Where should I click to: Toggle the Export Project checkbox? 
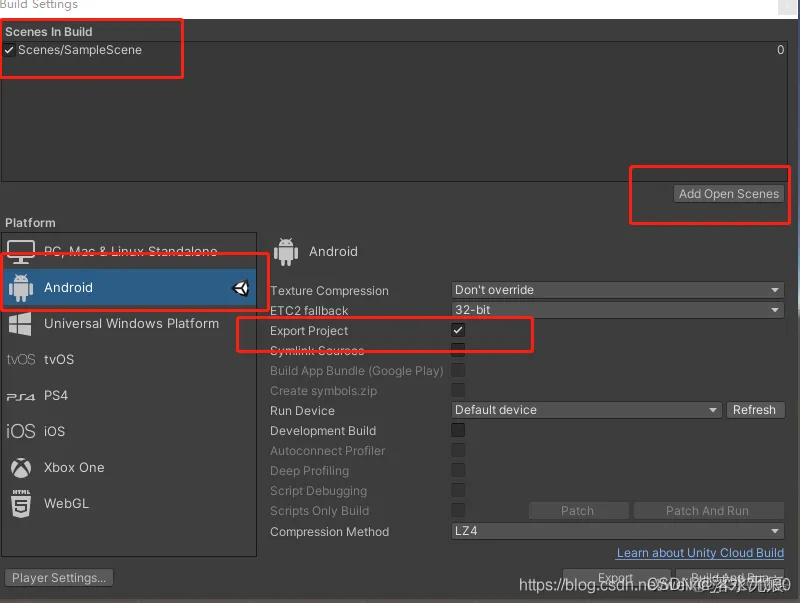458,330
